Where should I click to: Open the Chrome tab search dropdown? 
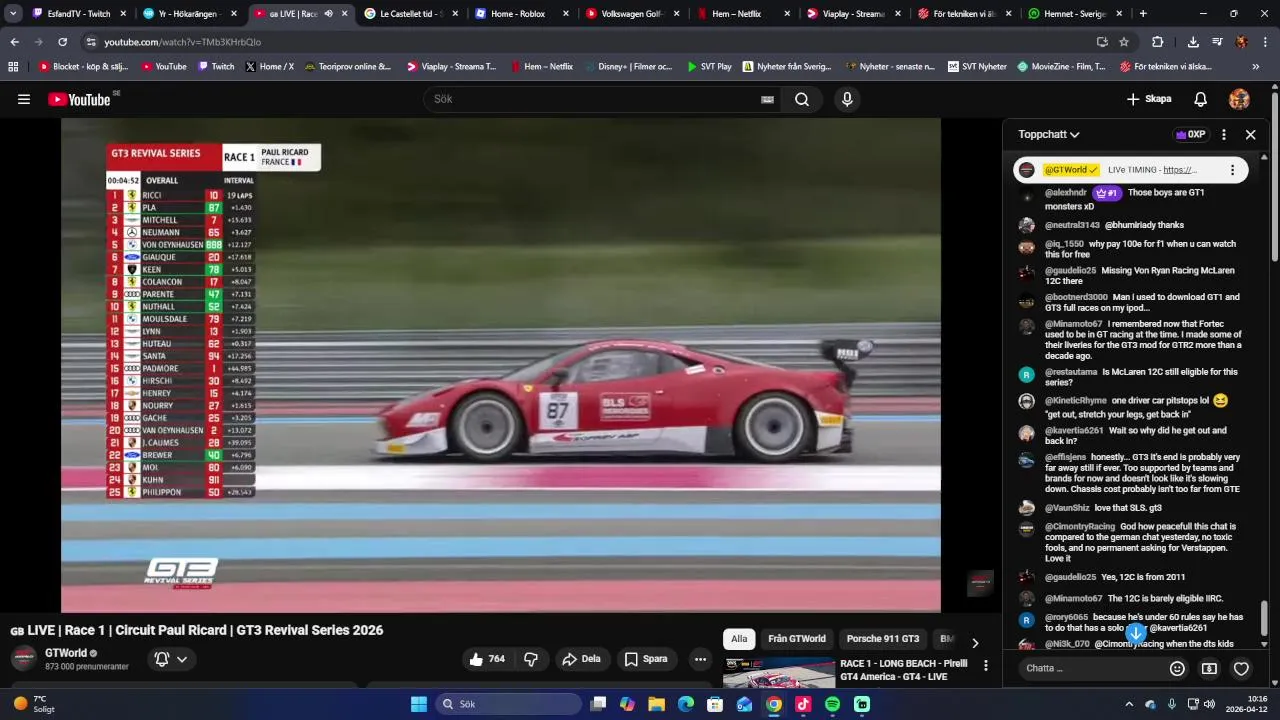click(x=13, y=14)
